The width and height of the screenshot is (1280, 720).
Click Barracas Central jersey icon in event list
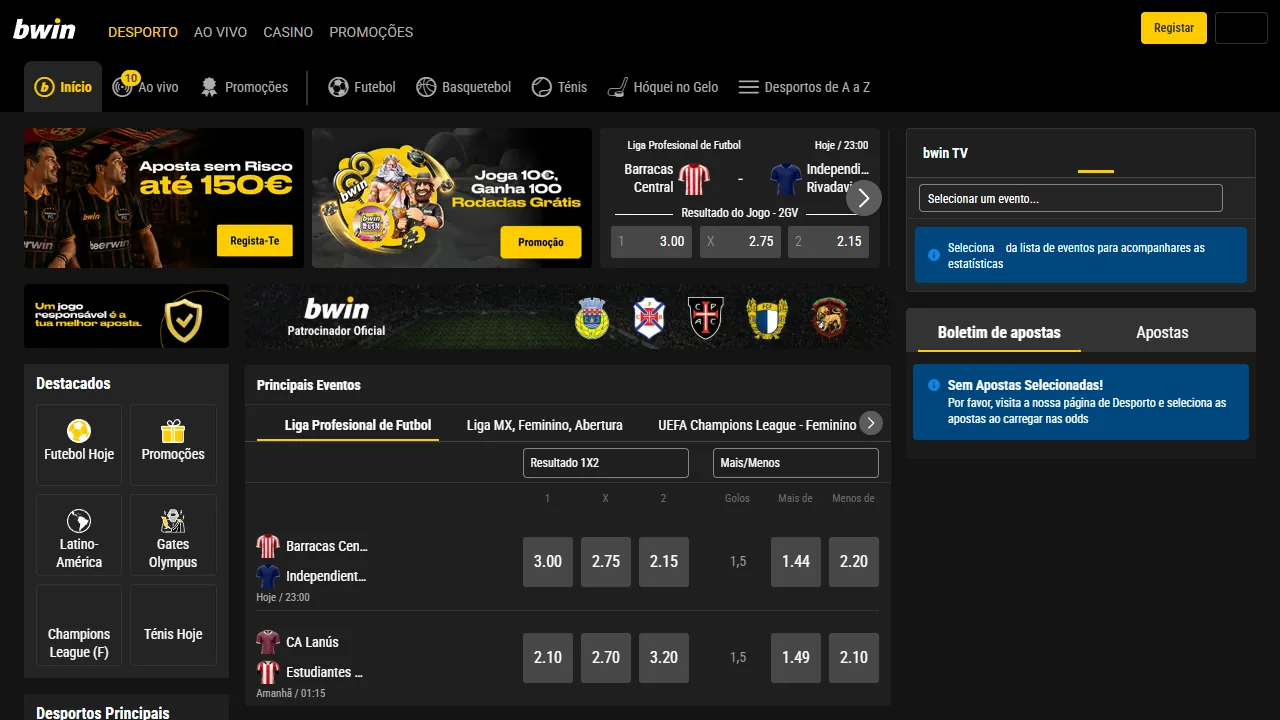point(268,546)
